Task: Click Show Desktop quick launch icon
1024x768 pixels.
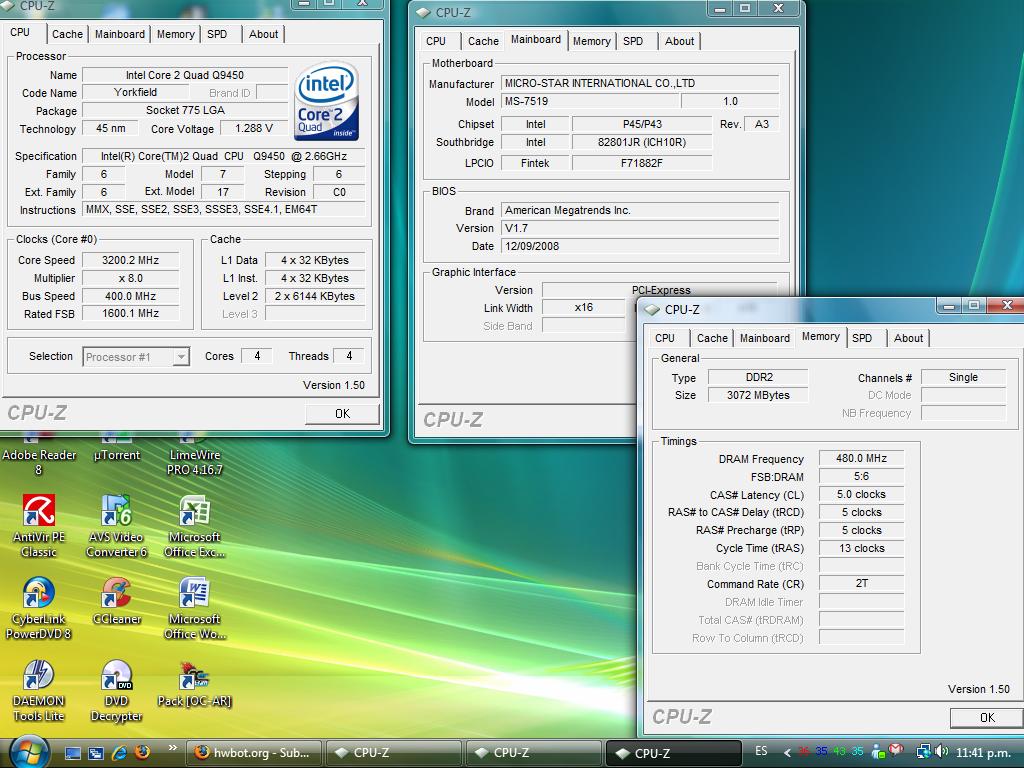Action: coord(72,753)
